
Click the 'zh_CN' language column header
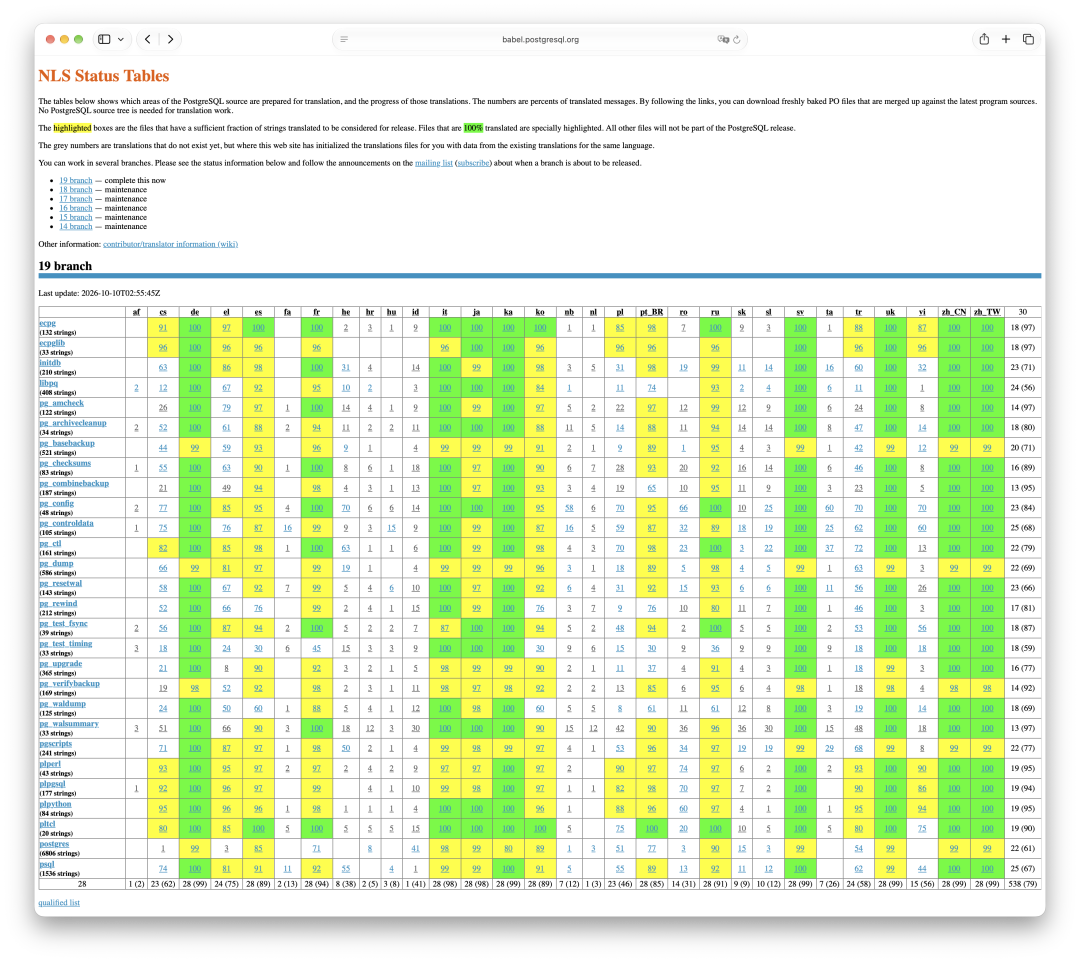click(x=954, y=312)
